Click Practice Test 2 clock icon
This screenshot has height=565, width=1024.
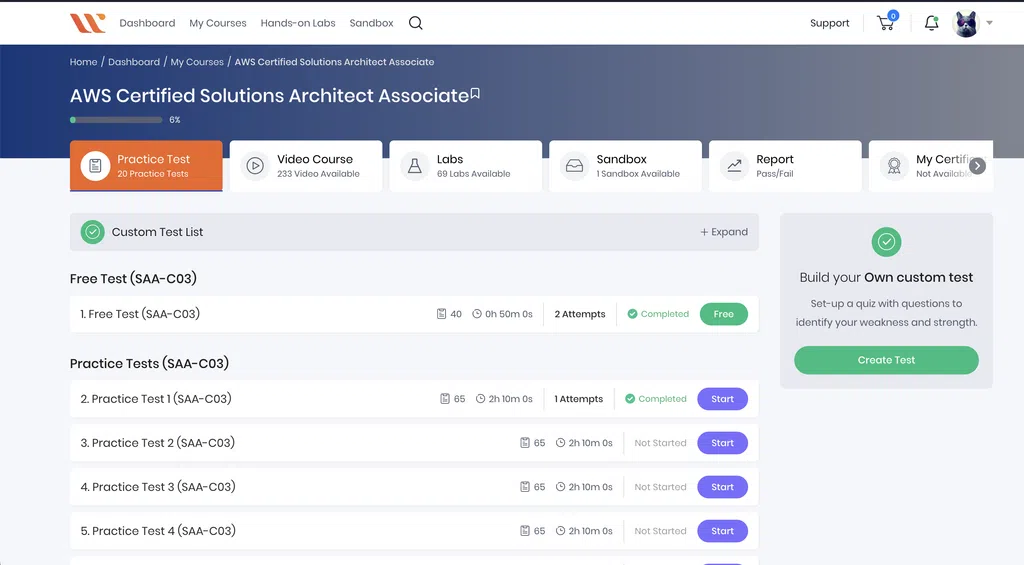tap(560, 443)
